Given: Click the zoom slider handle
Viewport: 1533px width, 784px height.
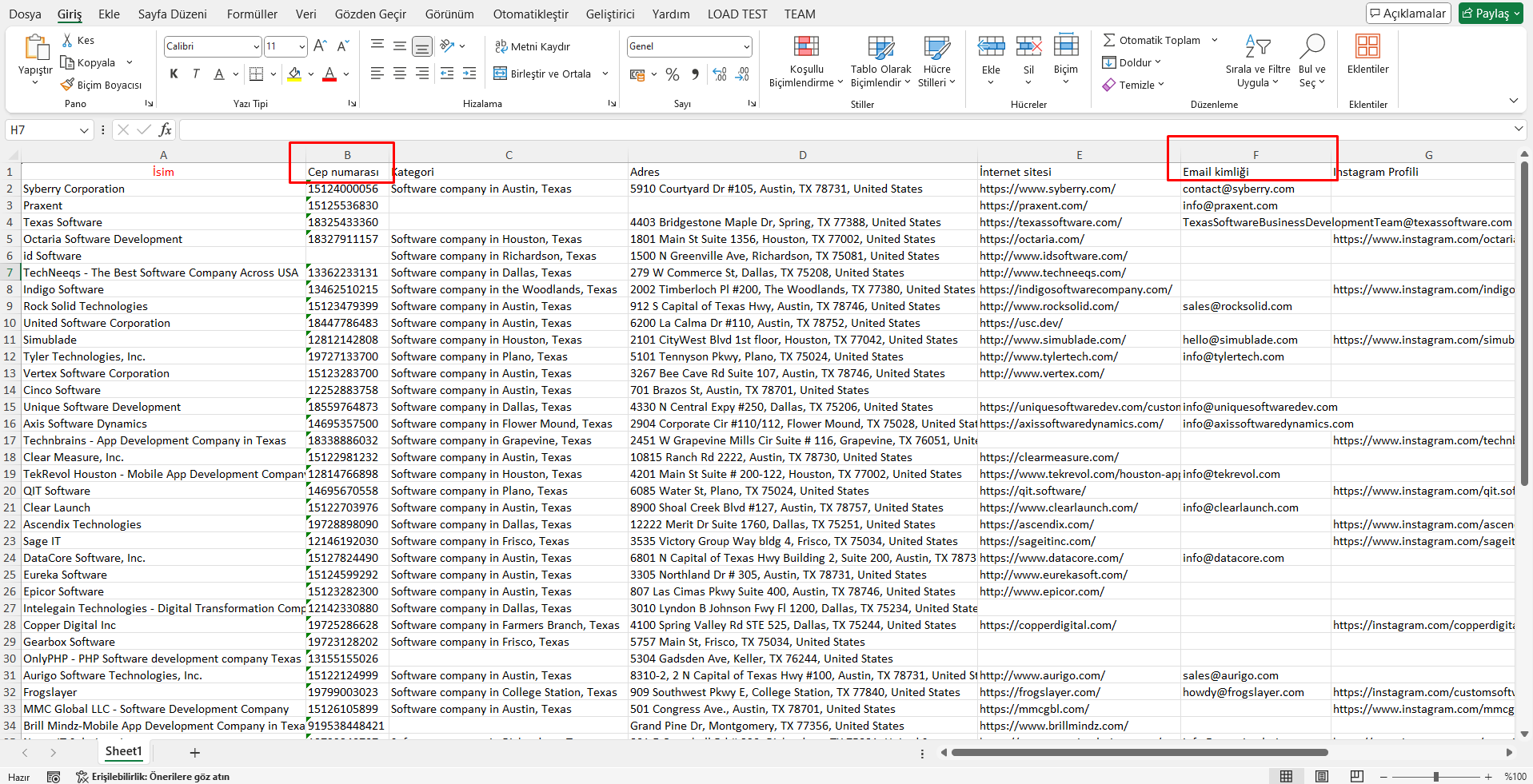Looking at the screenshot, I should (1436, 777).
